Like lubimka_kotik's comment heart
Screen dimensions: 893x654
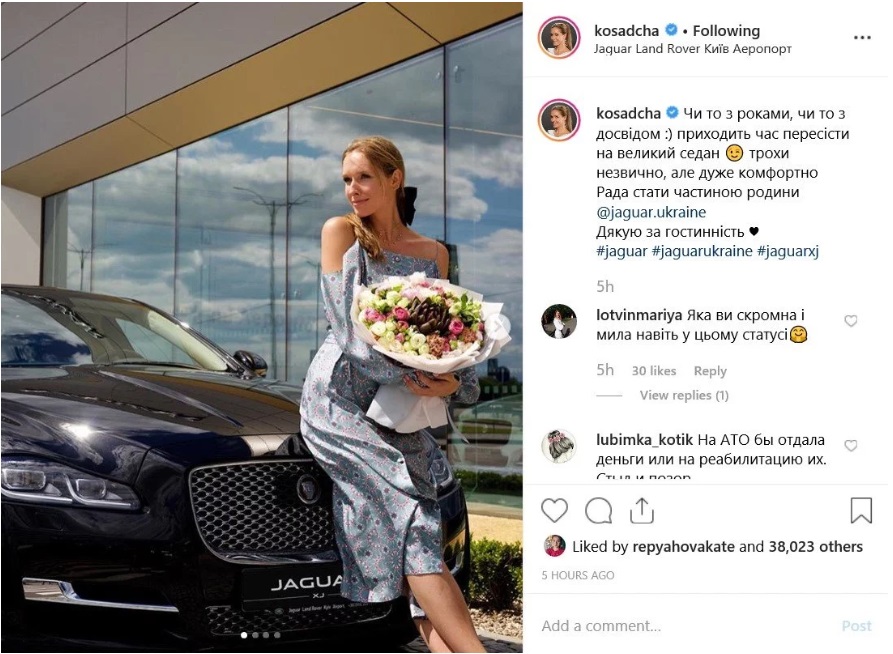point(851,445)
